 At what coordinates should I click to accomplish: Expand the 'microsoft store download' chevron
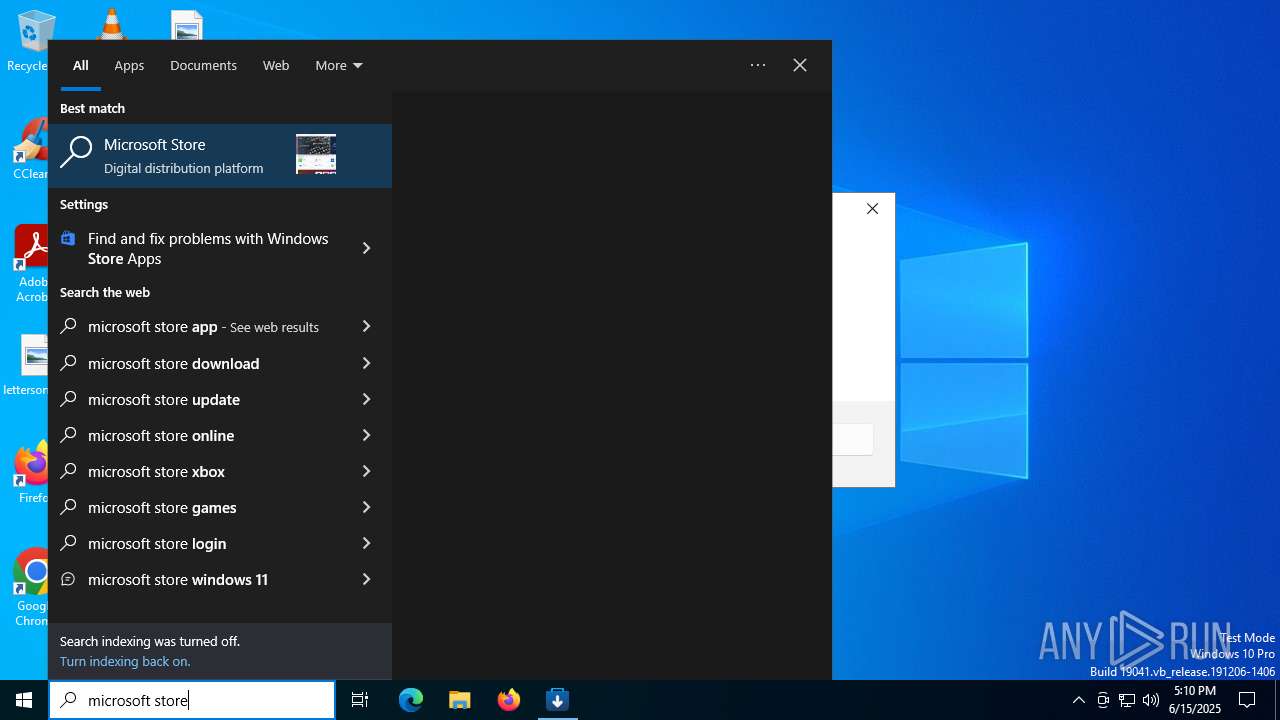tap(366, 363)
